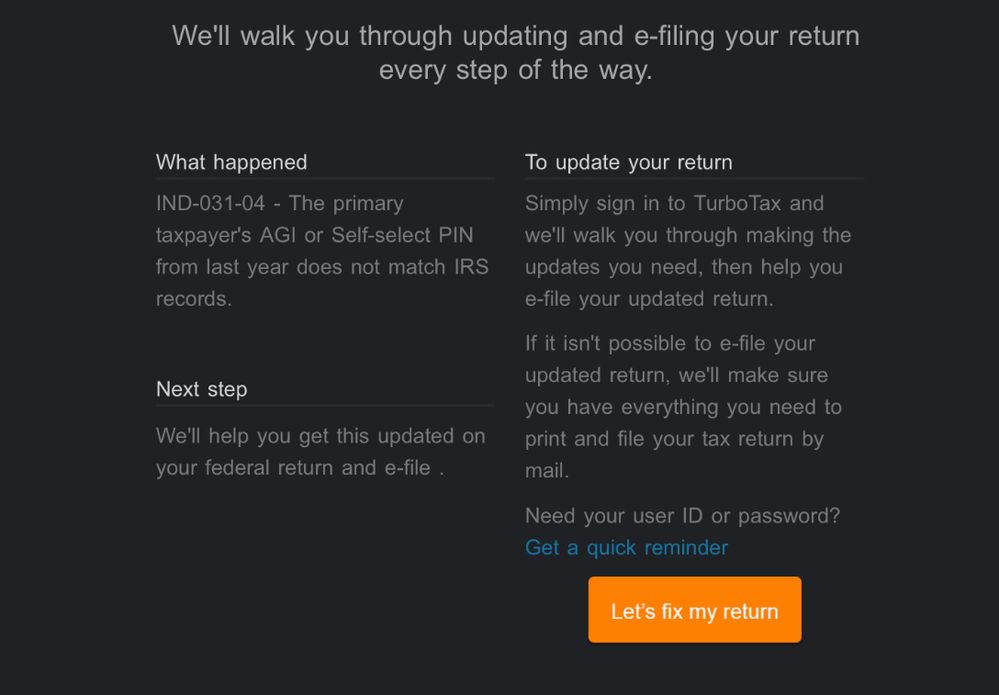Image resolution: width=999 pixels, height=695 pixels.
Task: Click the "you have everything you need to" line
Action: (683, 407)
